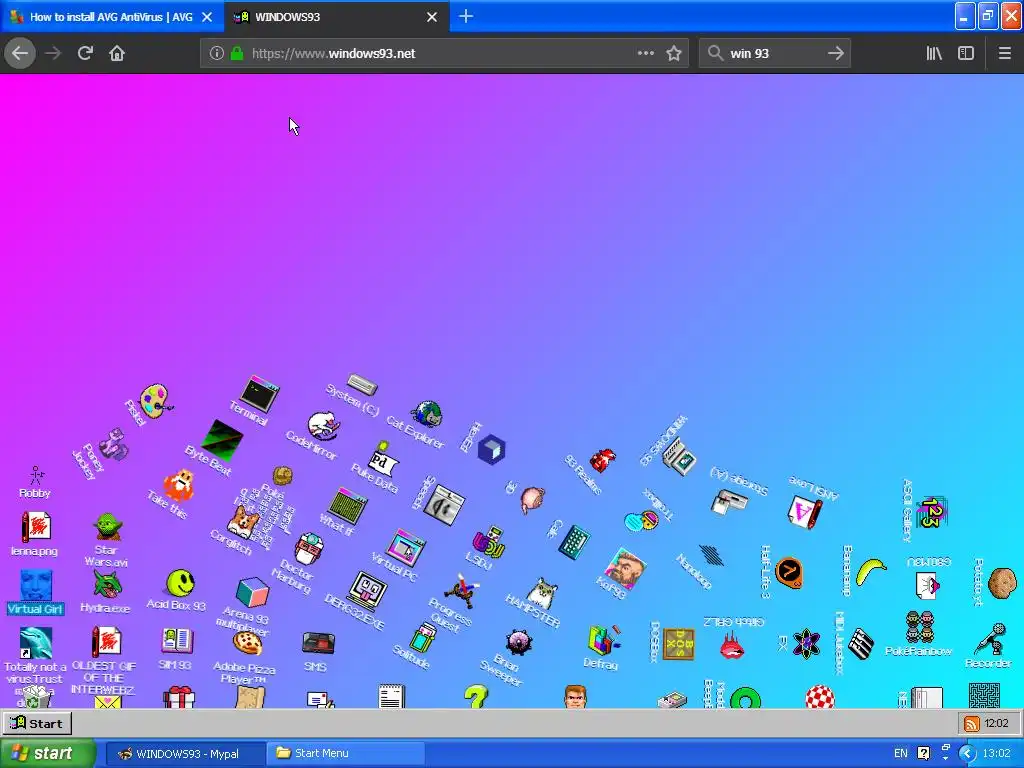1024x768 pixels.
Task: Click the Windows93 clock showing 12:02
Action: click(997, 724)
